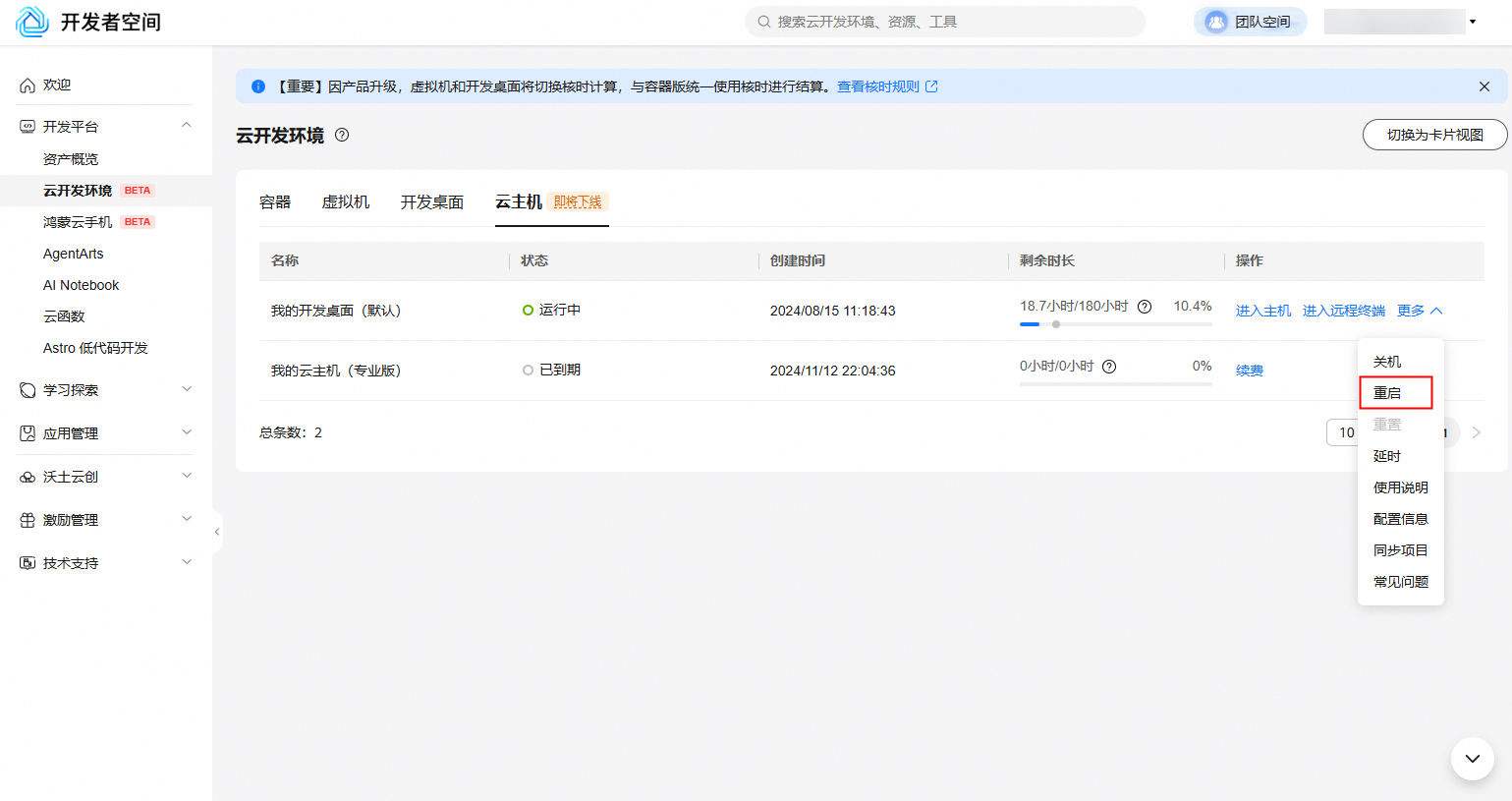Click the progress bar of 我的开发桌面

[1116, 323]
